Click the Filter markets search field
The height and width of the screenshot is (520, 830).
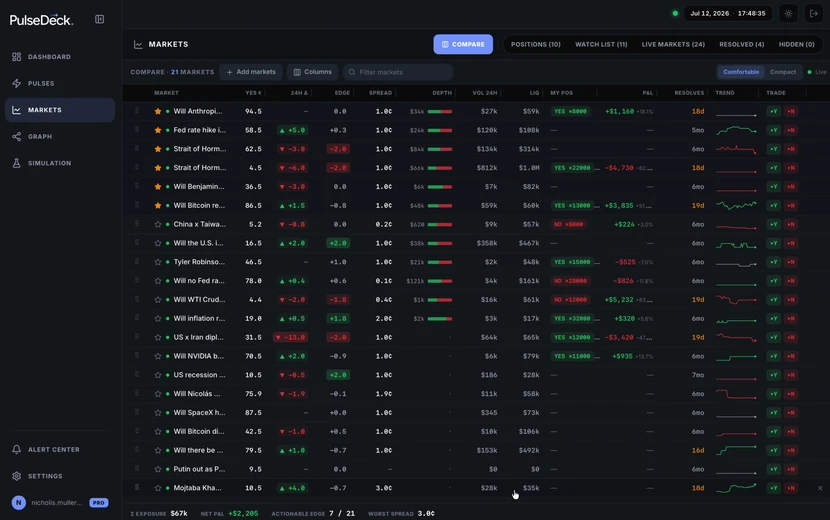[398, 72]
